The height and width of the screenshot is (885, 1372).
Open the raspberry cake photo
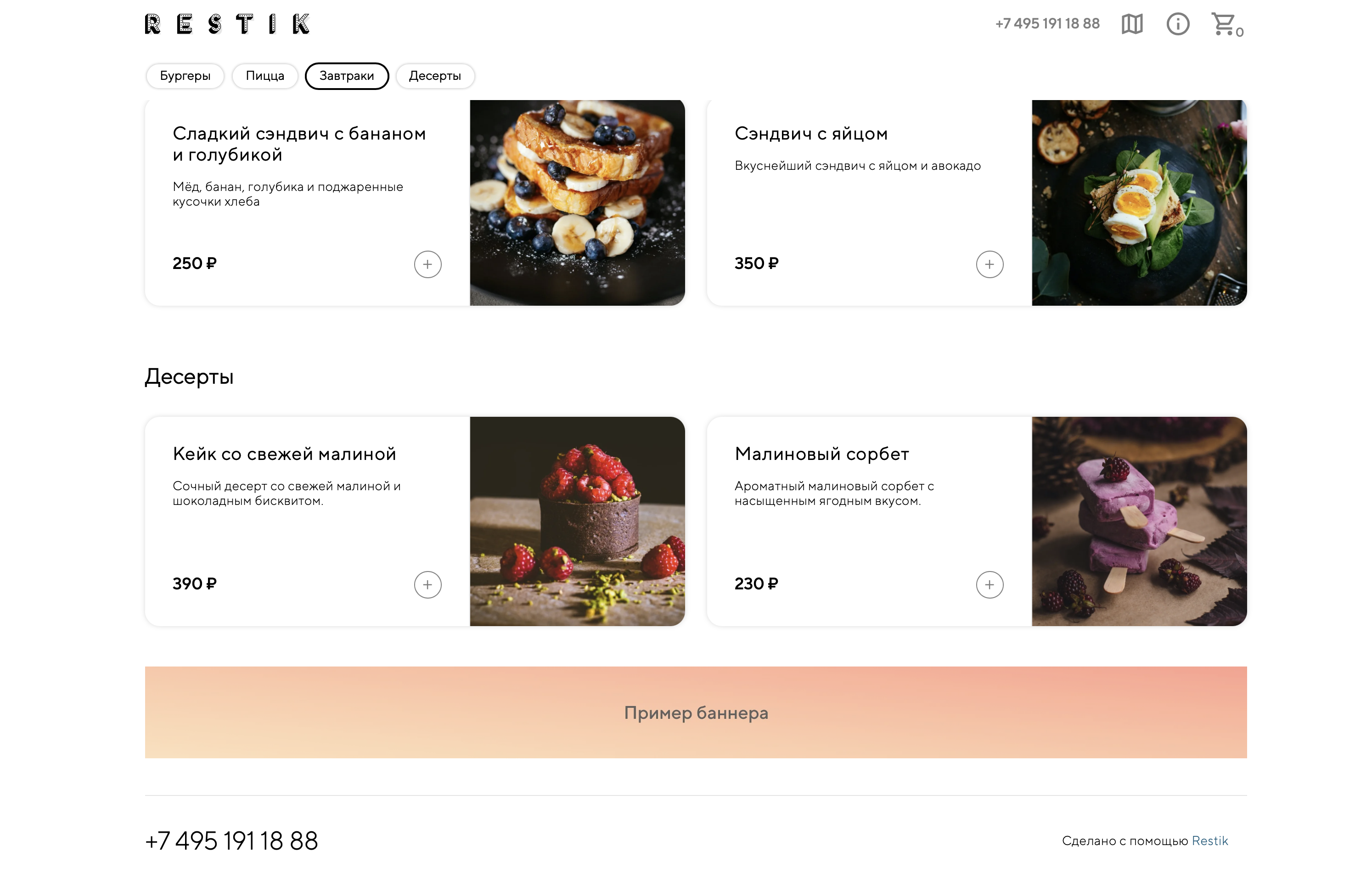point(577,521)
